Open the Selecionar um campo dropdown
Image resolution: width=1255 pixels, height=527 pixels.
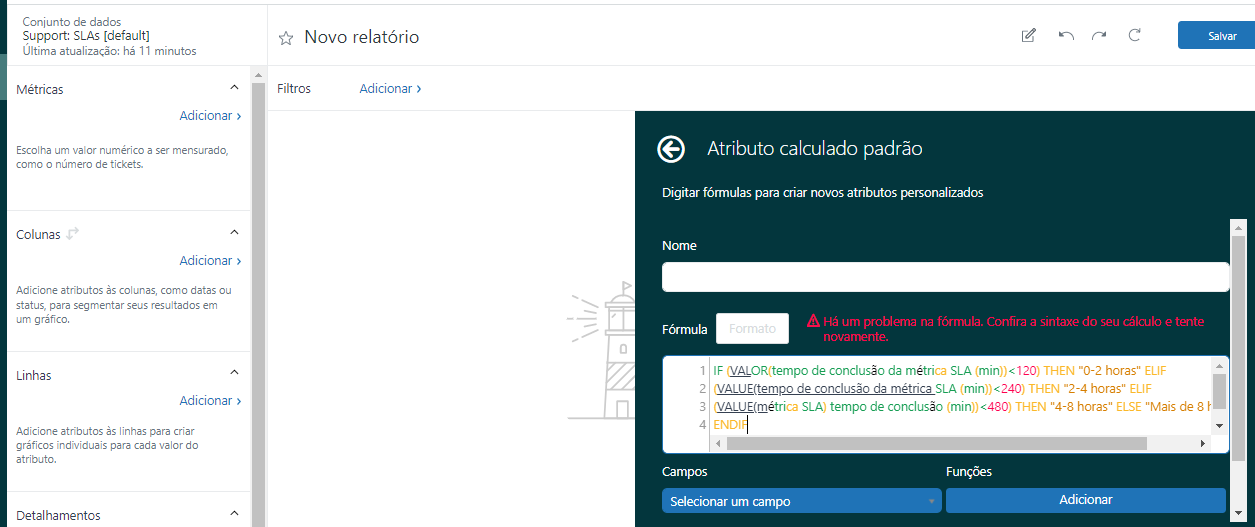pos(801,500)
